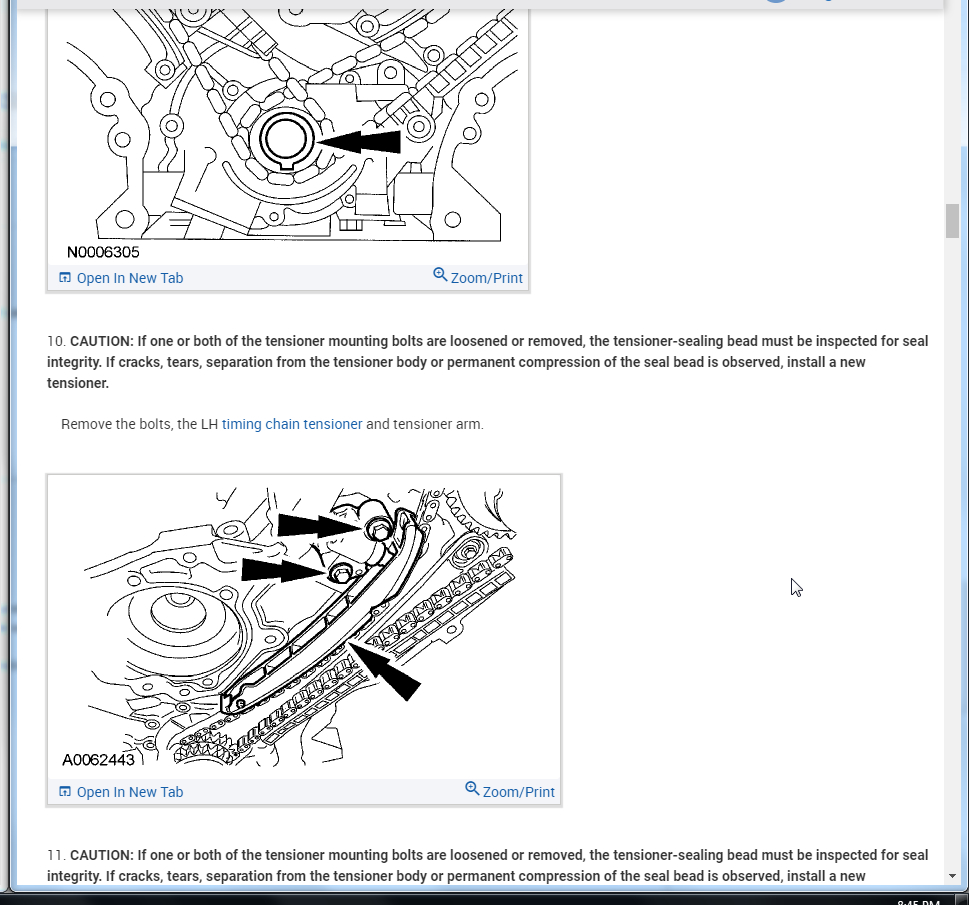Click Zoom/Print text under tensioner diagram A0062443
This screenshot has height=905, width=969.
[x=518, y=792]
